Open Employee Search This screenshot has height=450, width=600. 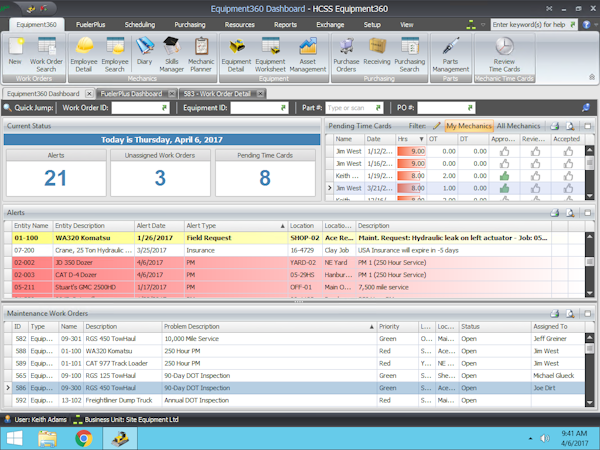[115, 55]
